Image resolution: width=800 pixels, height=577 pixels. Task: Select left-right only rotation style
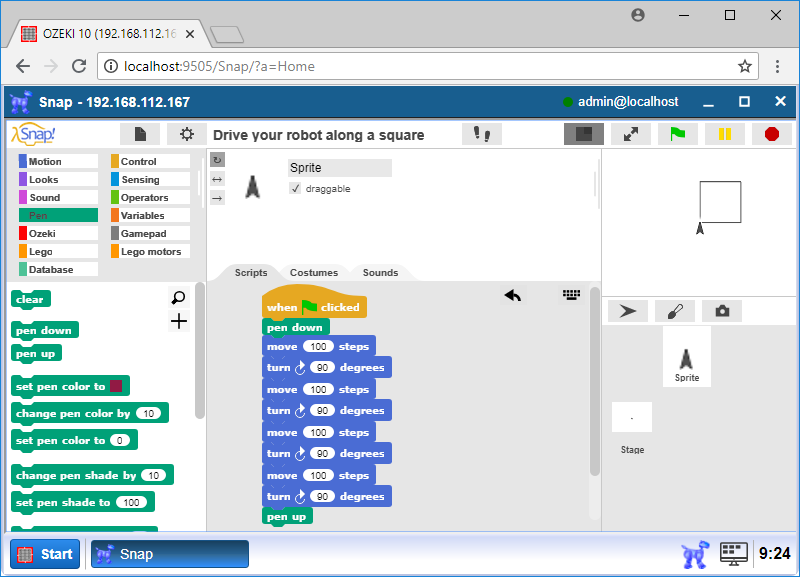[217, 179]
